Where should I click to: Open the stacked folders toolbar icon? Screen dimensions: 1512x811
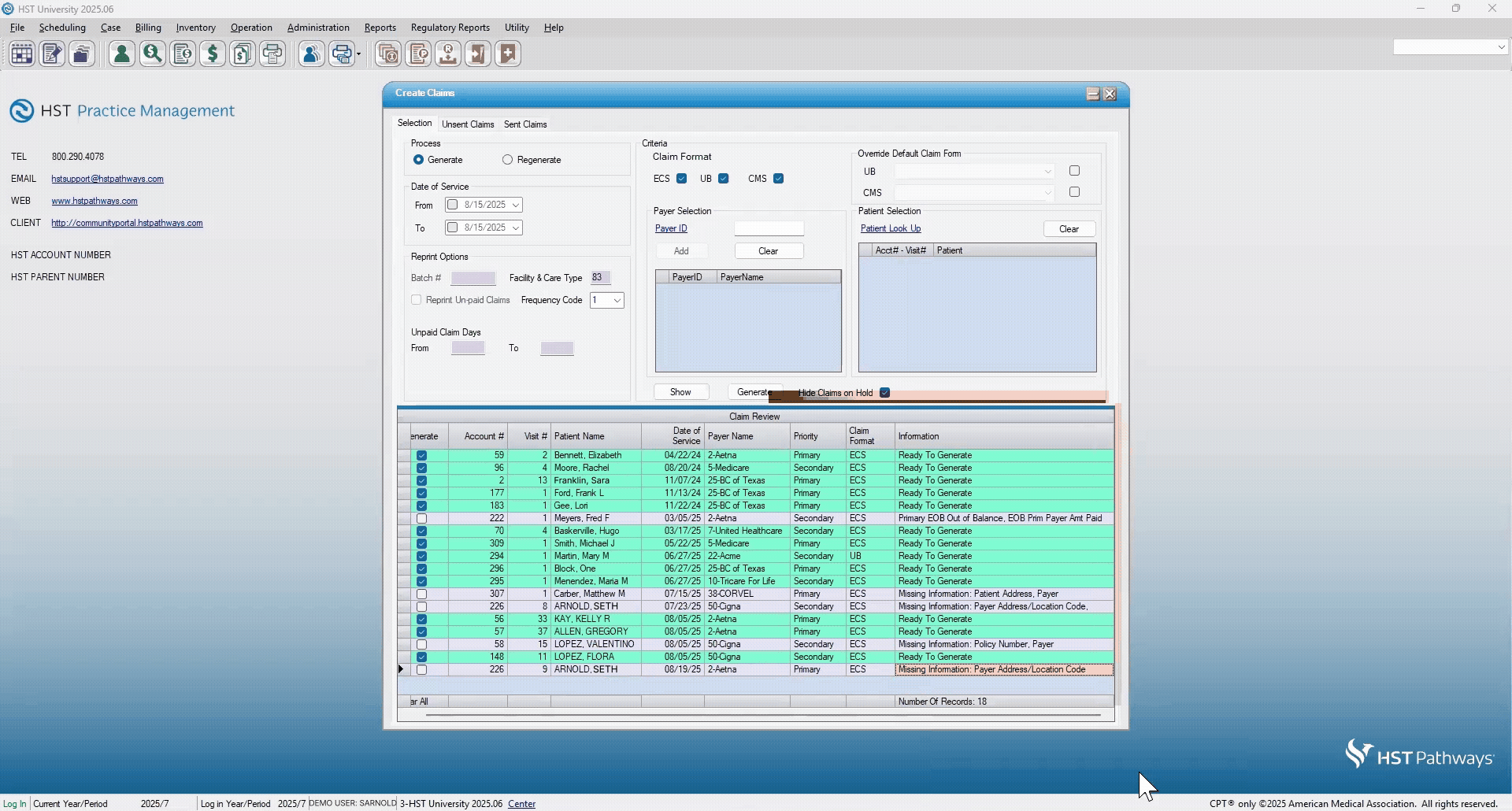(82, 54)
